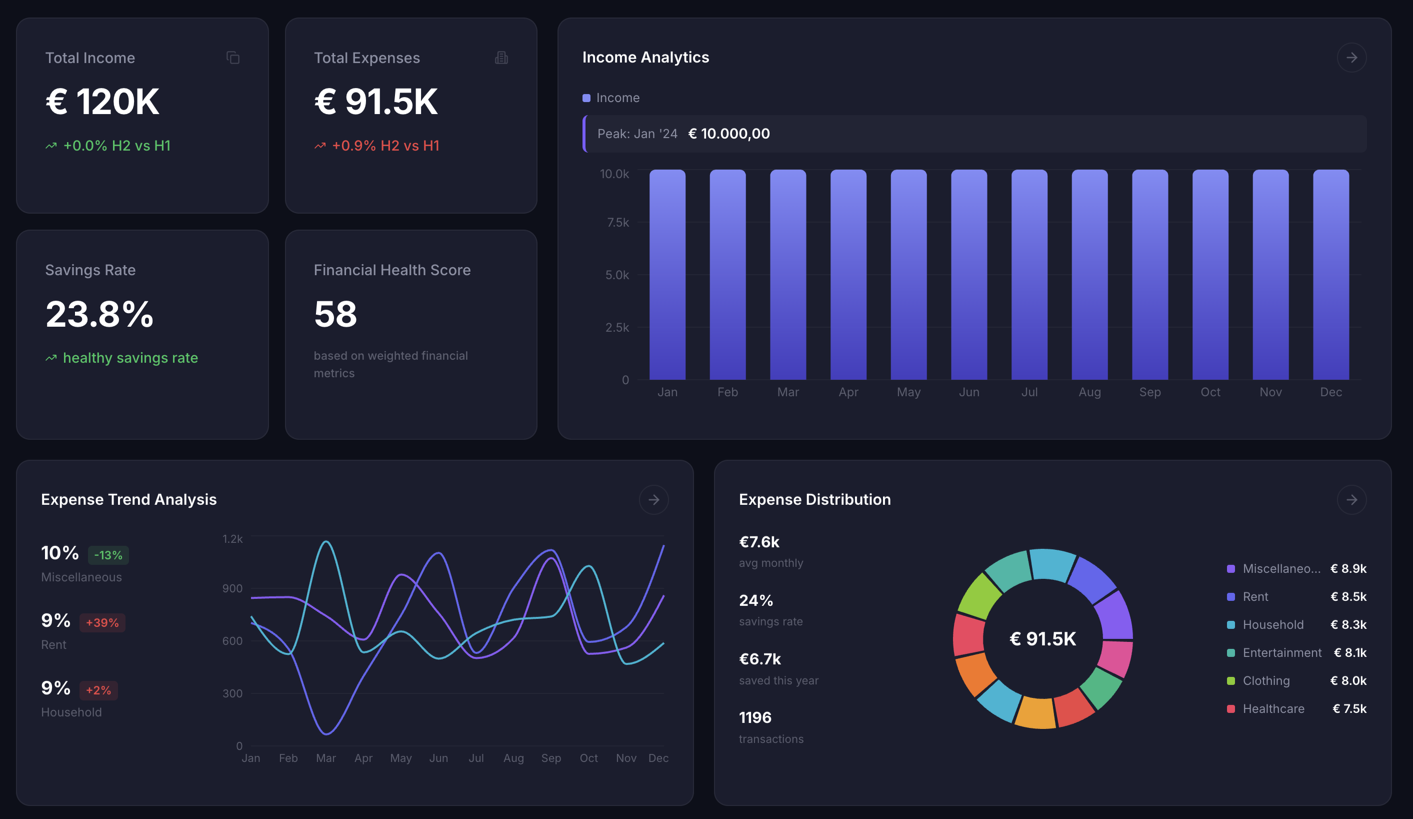Click the -13% Miscellaneous change badge
The image size is (1413, 819).
(108, 555)
